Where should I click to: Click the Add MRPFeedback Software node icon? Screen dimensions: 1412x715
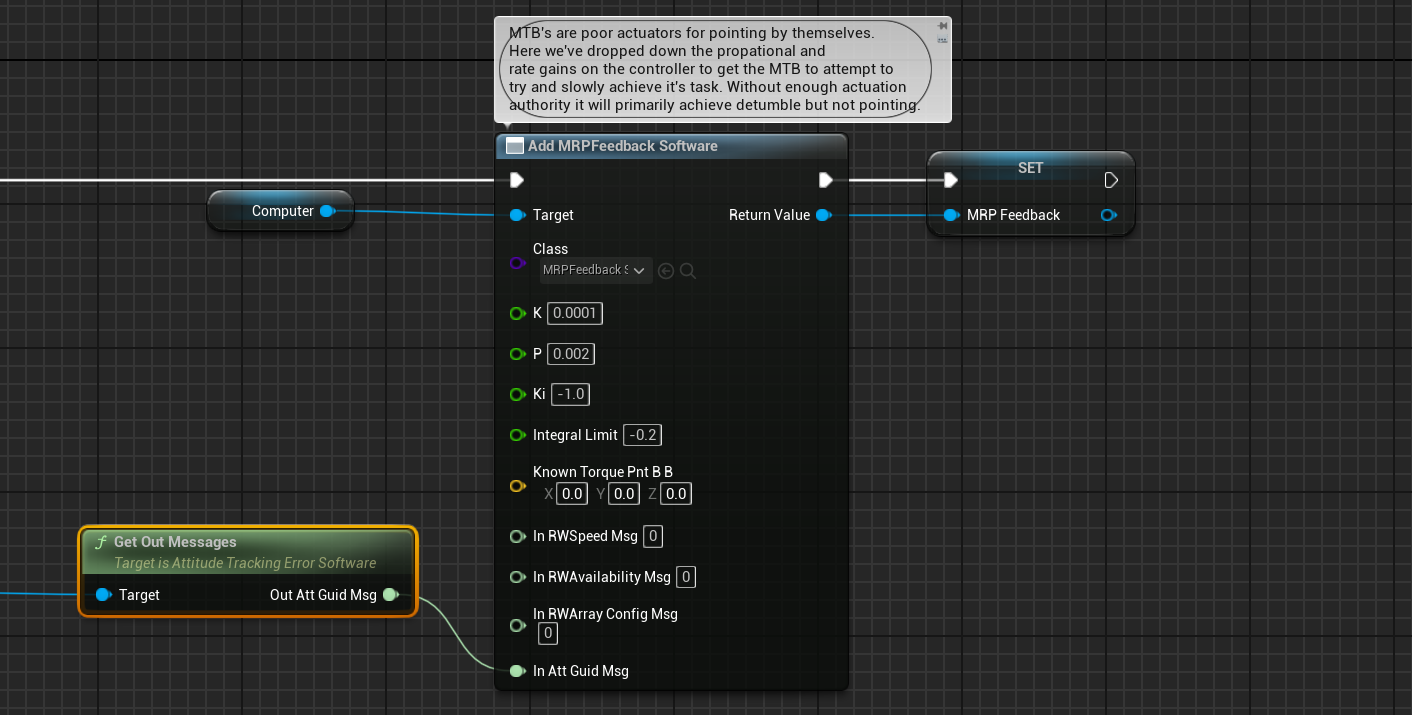point(515,146)
